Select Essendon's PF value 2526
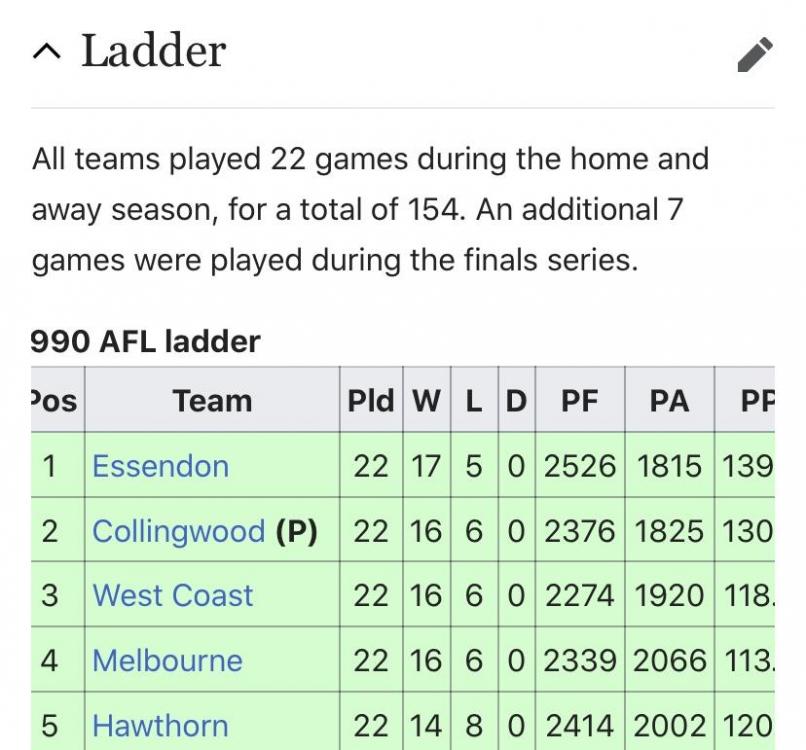Image resolution: width=806 pixels, height=750 pixels. pyautogui.click(x=580, y=466)
